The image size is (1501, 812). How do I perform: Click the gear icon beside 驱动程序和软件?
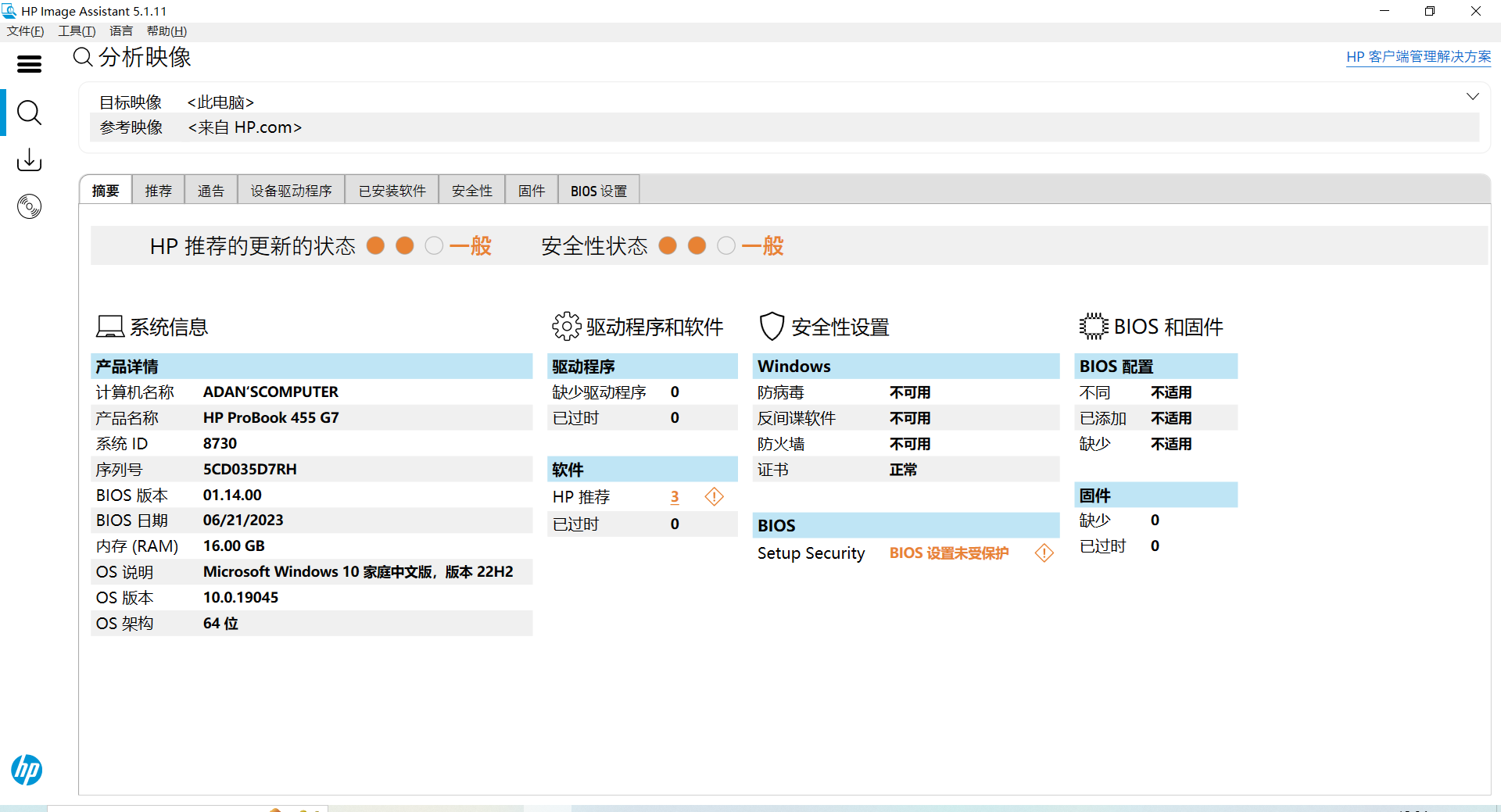[x=566, y=327]
